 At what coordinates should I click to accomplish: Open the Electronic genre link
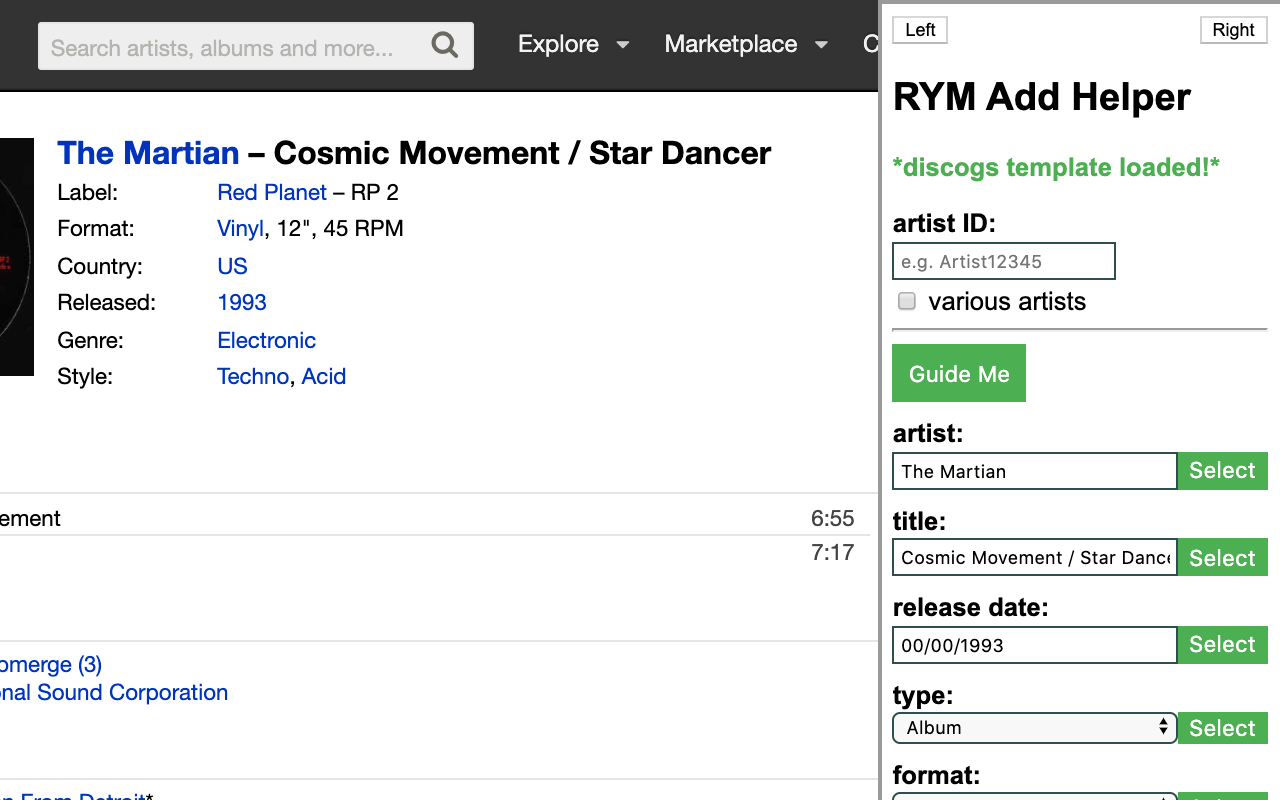pyautogui.click(x=266, y=340)
